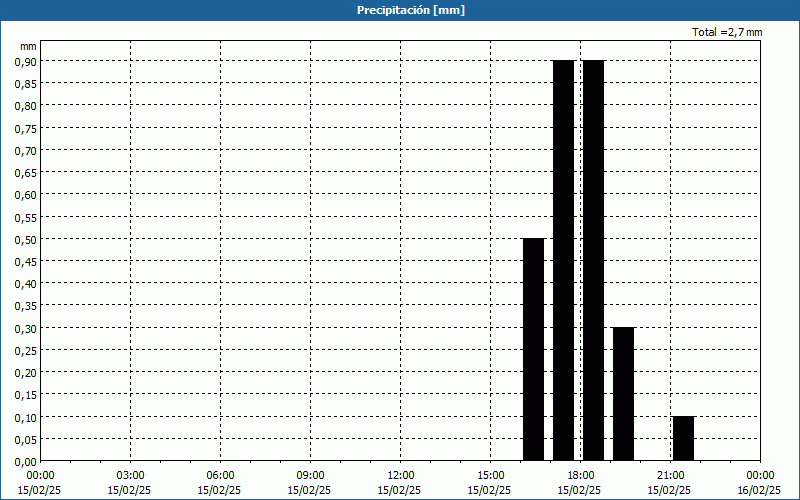Click the 21:00 time axis label
This screenshot has height=500, width=800.
tap(670, 476)
